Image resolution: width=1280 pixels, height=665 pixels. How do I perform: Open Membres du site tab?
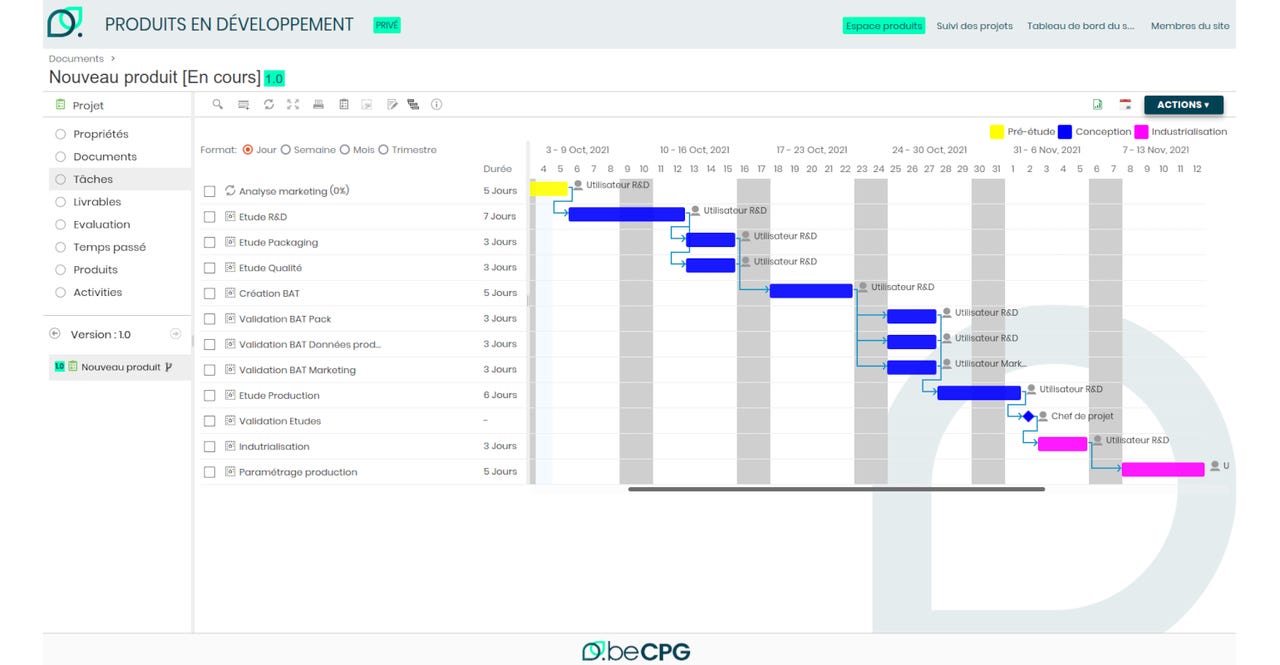click(1189, 26)
